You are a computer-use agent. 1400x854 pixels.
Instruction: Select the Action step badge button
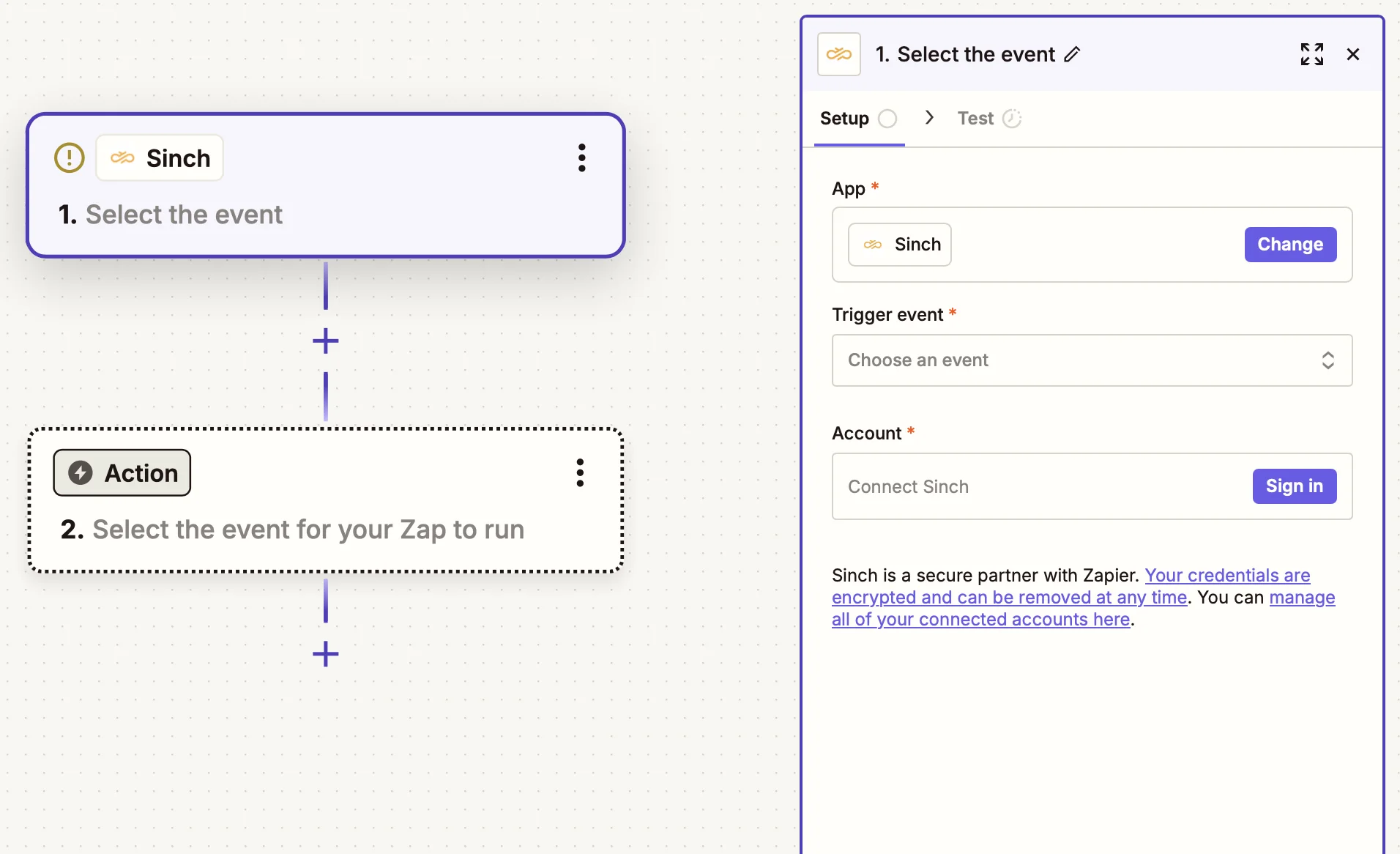(122, 472)
